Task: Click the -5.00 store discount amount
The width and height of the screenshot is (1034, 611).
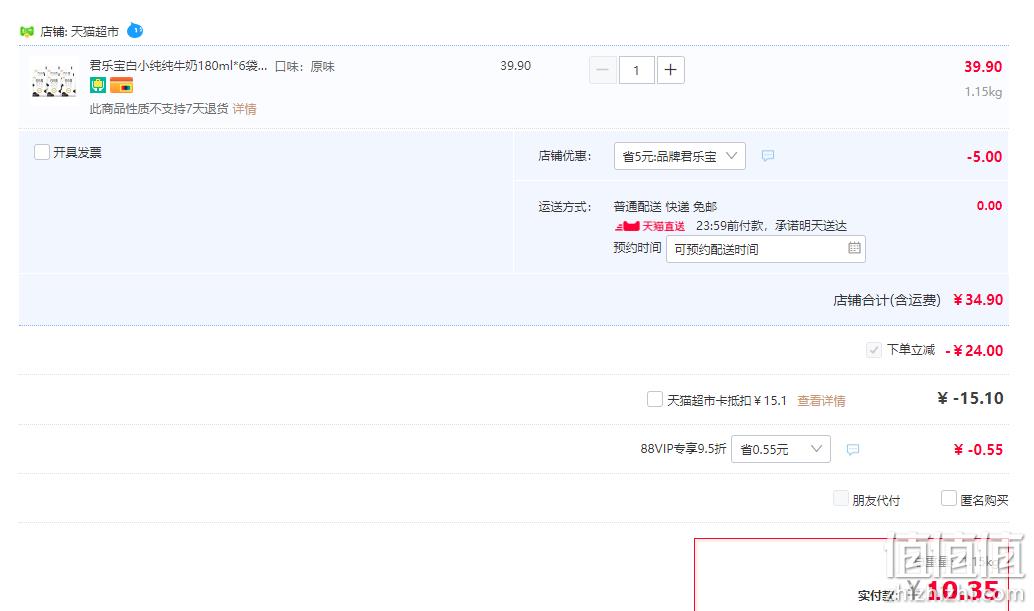Action: point(984,157)
